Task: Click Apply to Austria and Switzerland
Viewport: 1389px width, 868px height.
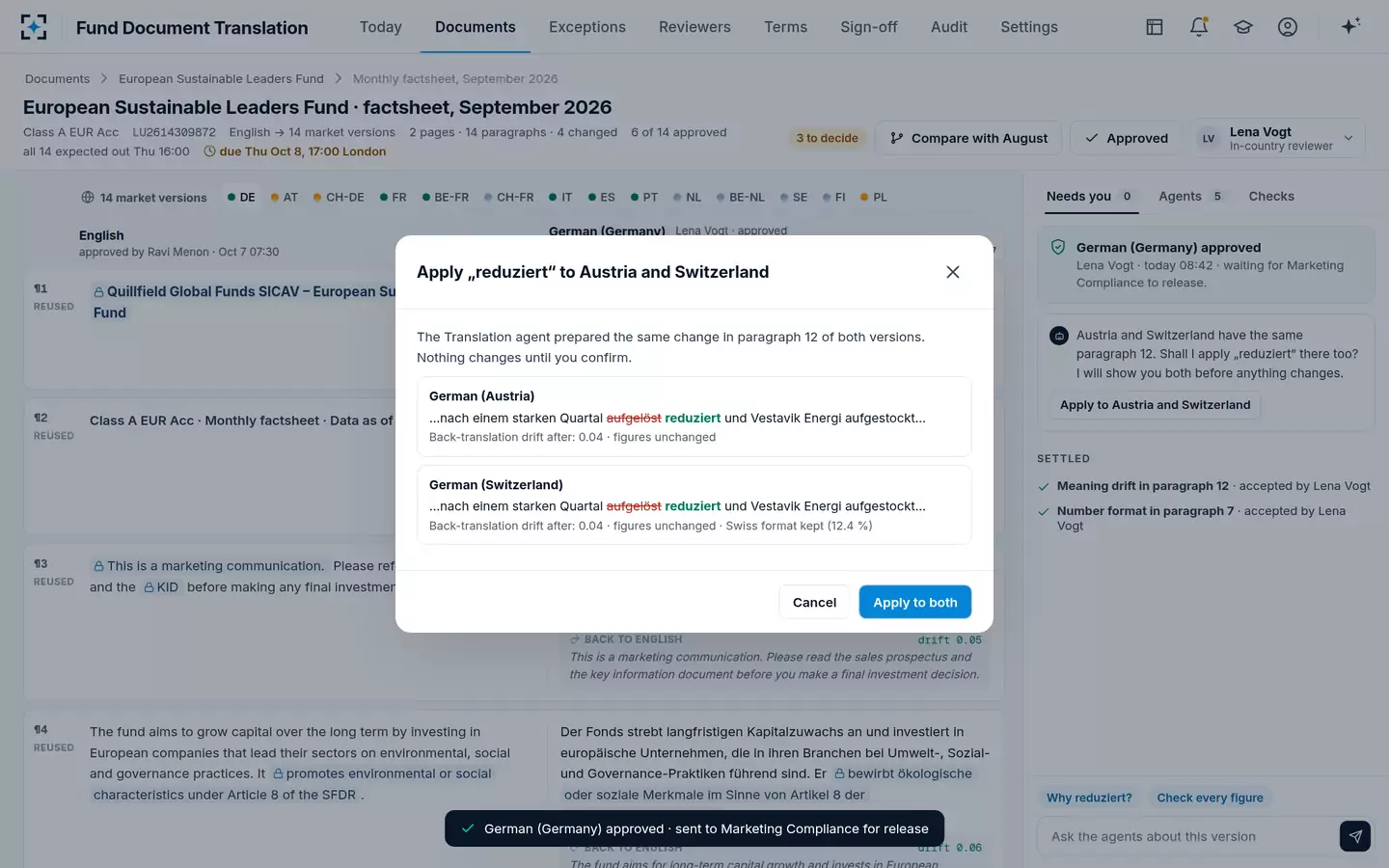Action: 1155,405
